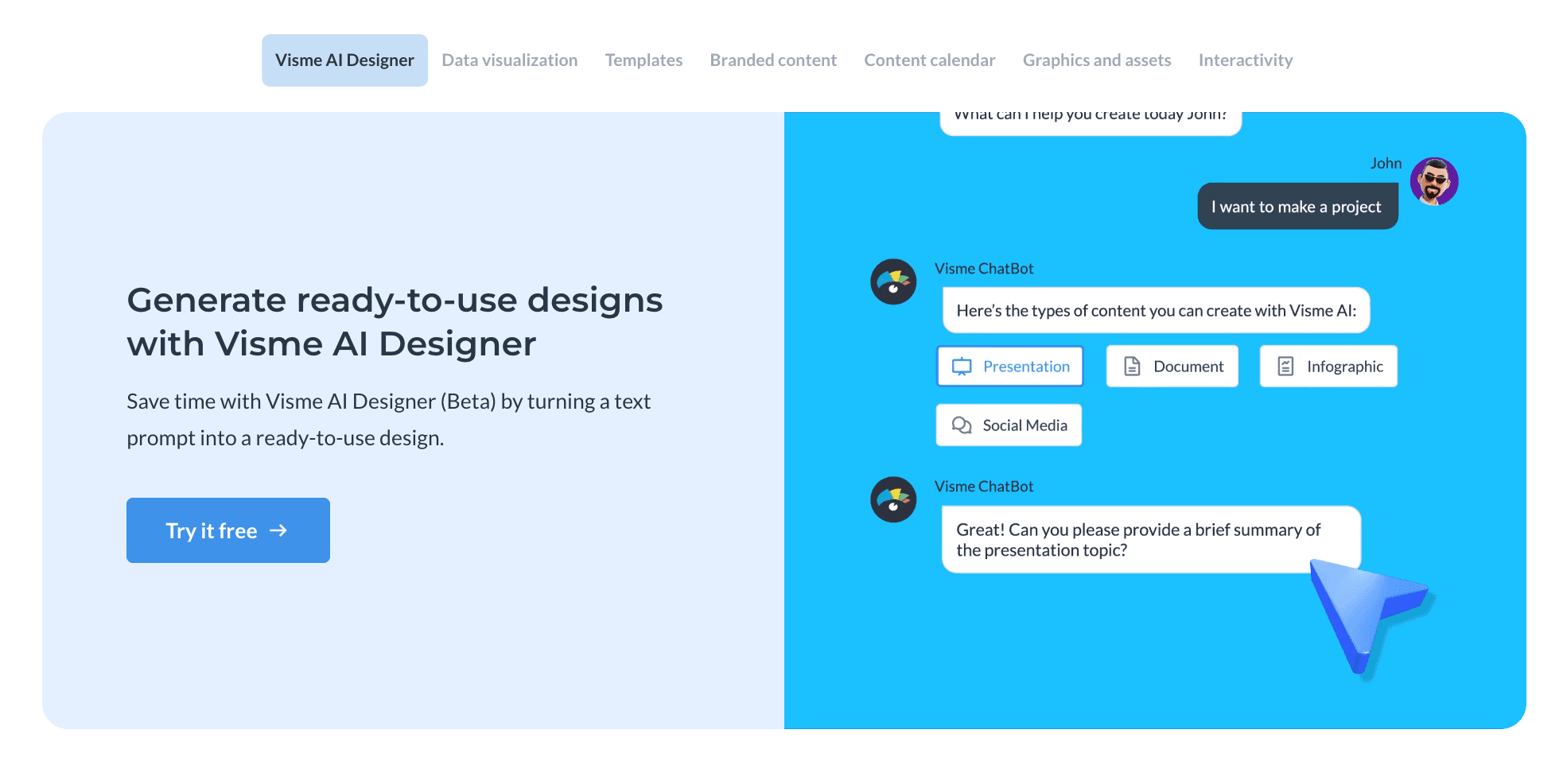
Task: Select the Visme AI Designer tab
Action: coord(344,60)
